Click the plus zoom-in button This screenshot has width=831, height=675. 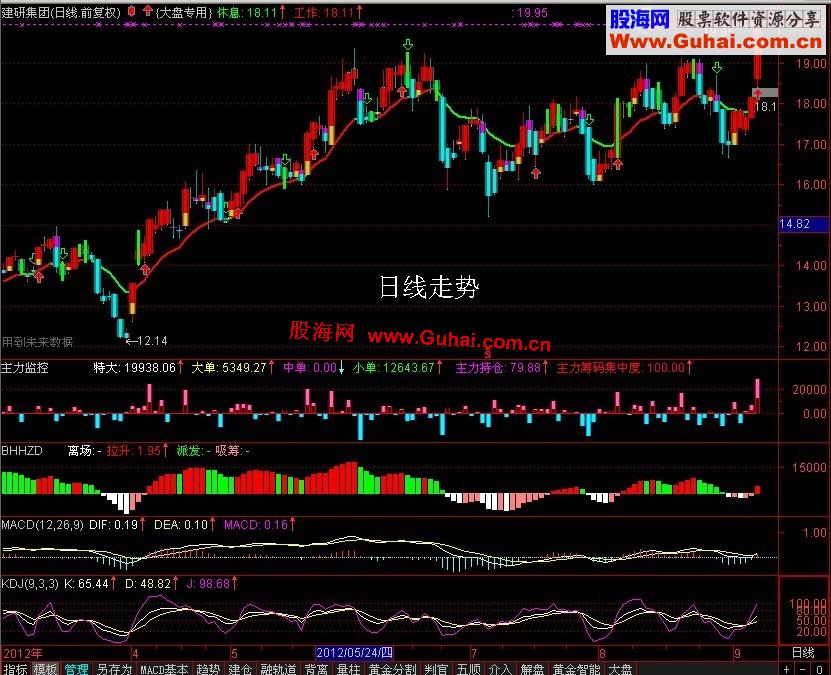(x=787, y=669)
